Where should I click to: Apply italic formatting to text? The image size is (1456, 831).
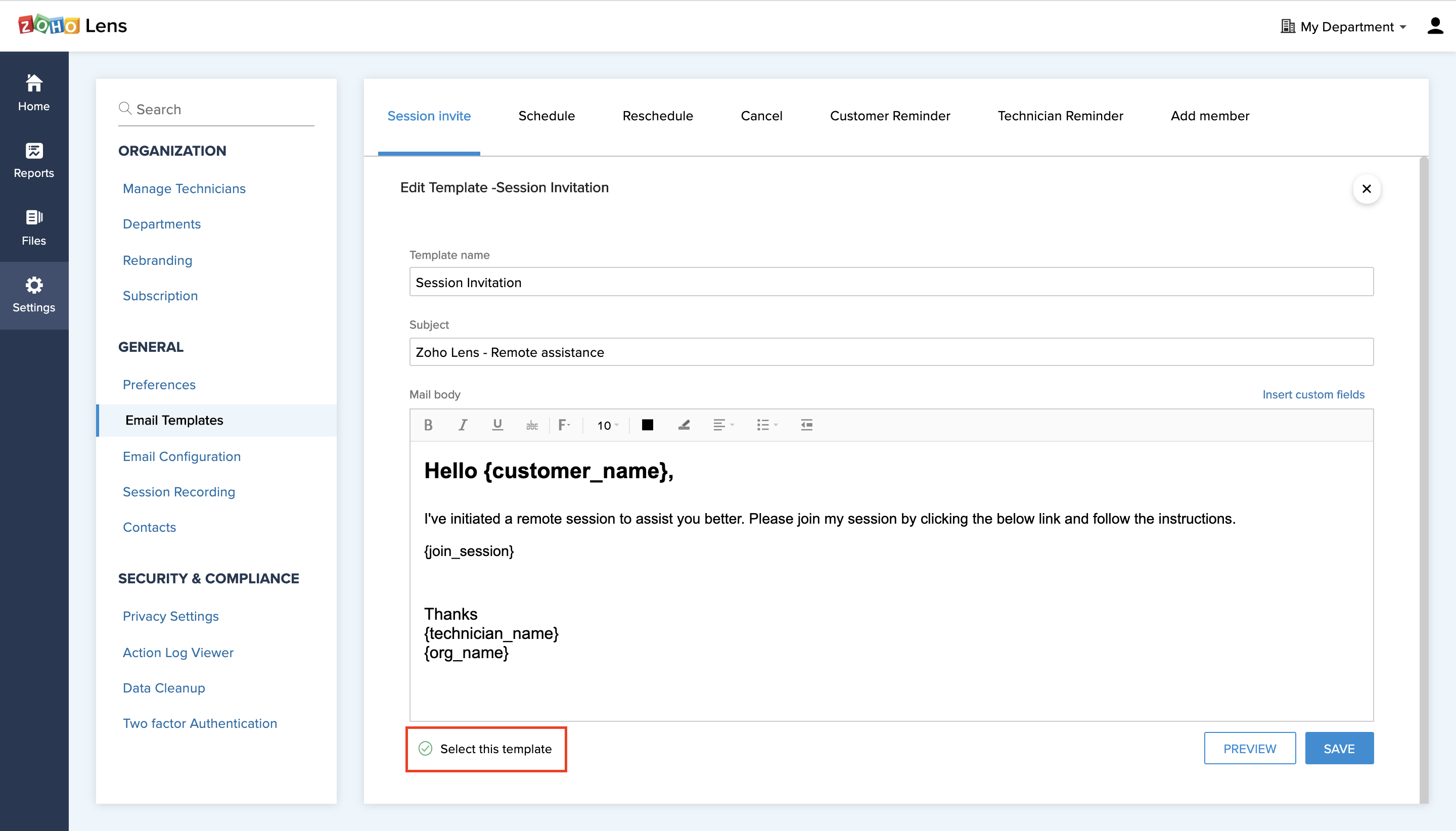pyautogui.click(x=462, y=425)
